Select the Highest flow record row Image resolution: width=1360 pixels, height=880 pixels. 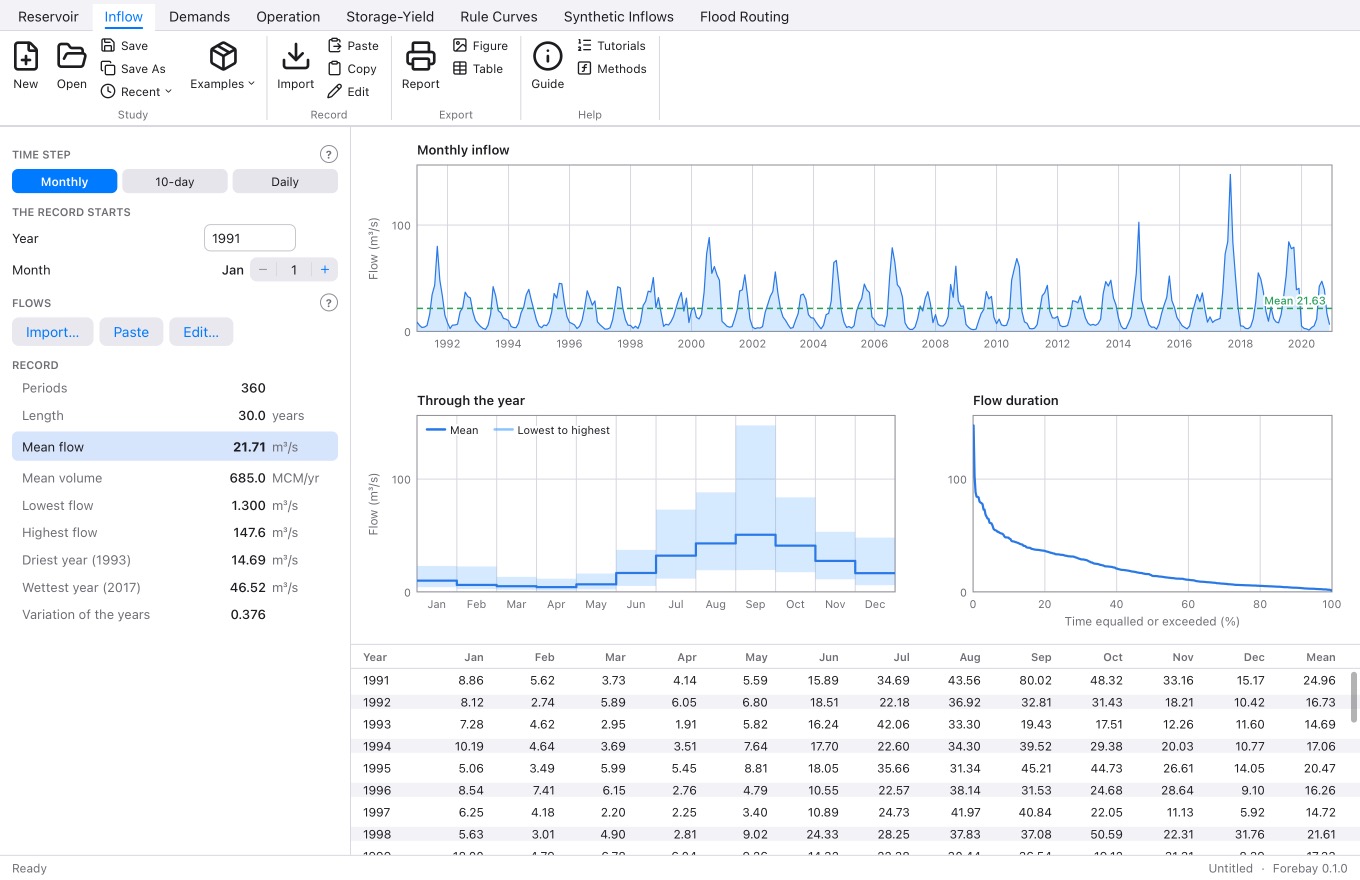tap(175, 533)
